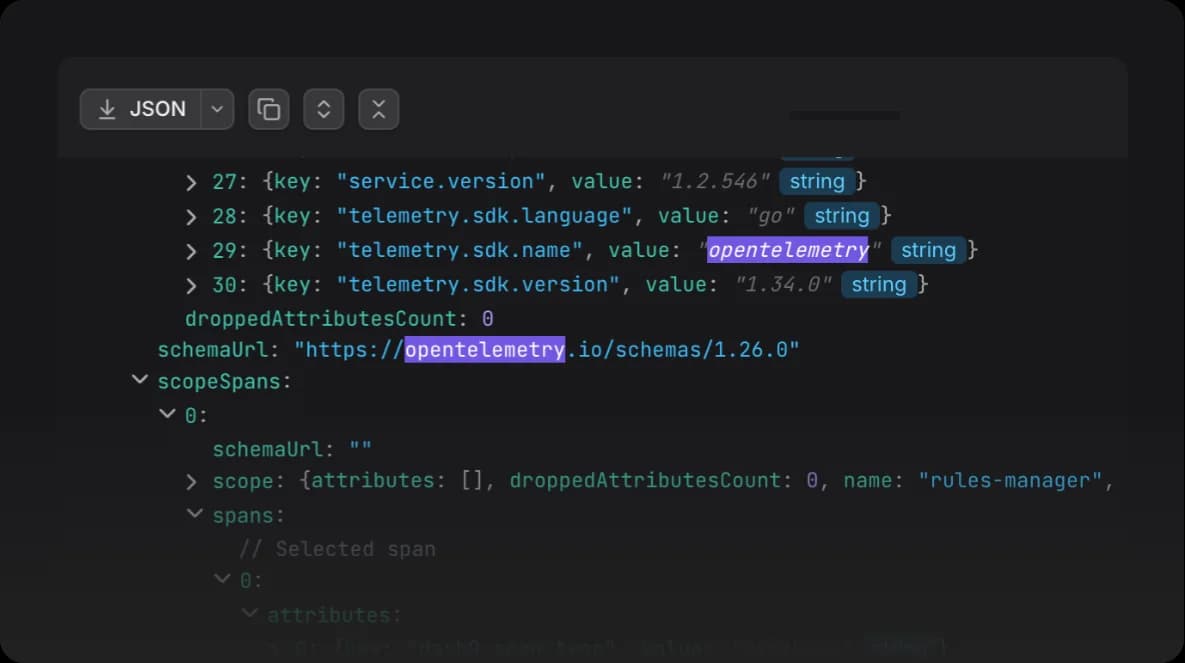This screenshot has width=1185, height=663.
Task: Select the droppedAttributesCount key
Action: [321, 319]
